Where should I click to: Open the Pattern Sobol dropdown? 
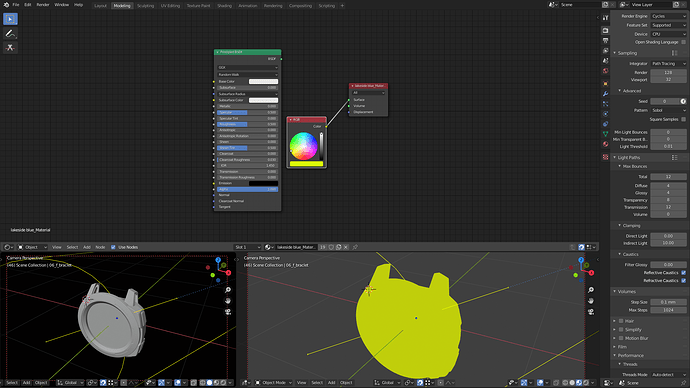[x=668, y=110]
